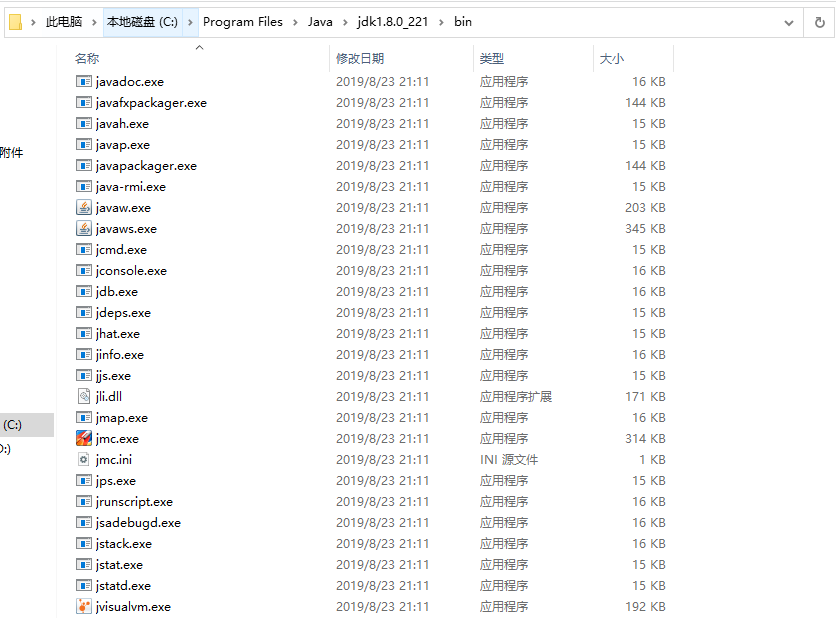Select the jhat.exe icon
This screenshot has width=836, height=621.
[84, 334]
